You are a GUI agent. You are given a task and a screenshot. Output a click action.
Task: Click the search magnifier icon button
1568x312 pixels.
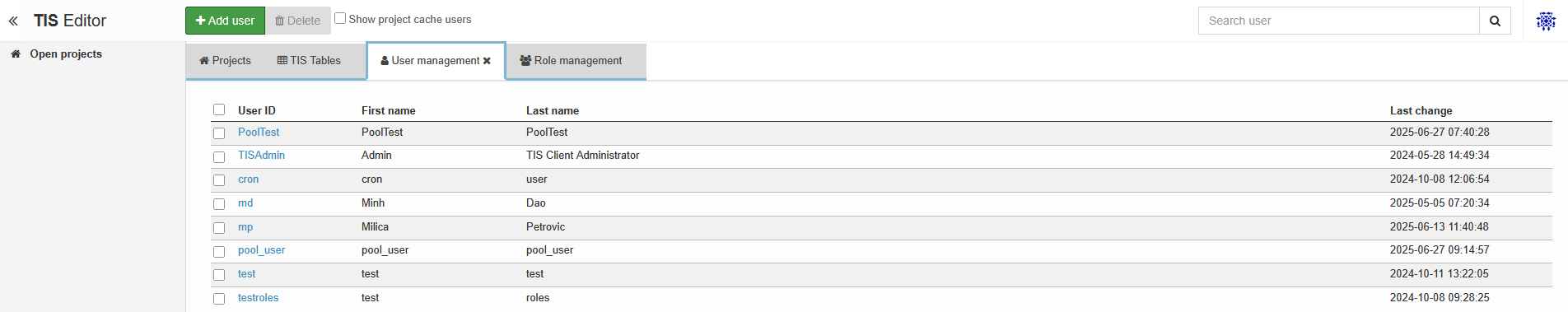(x=1495, y=21)
